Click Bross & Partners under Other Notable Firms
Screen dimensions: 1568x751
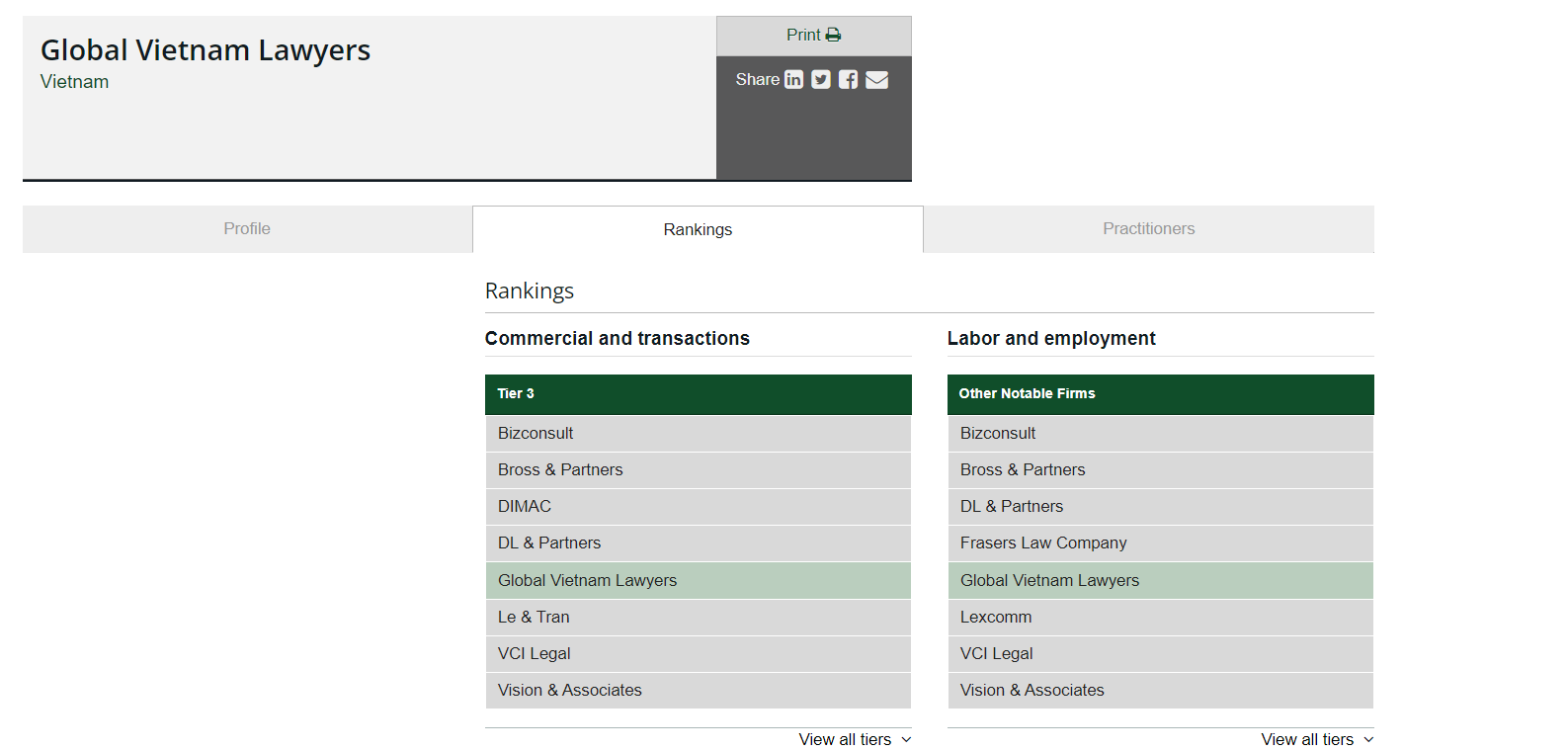coord(1022,470)
